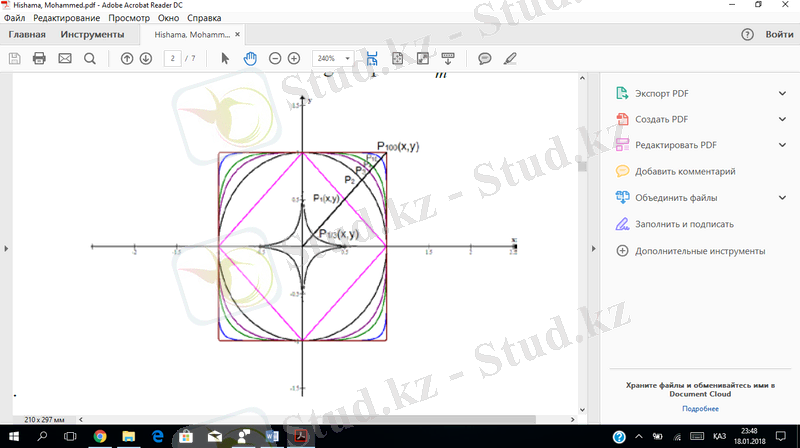Image resolution: width=800 pixels, height=448 pixels.
Task: Go to next page with down arrow
Action: point(146,58)
